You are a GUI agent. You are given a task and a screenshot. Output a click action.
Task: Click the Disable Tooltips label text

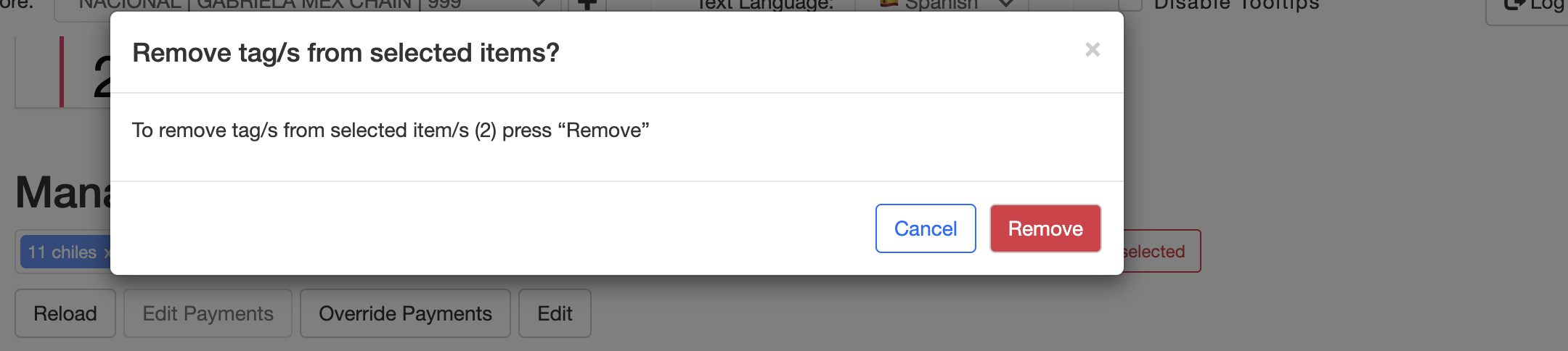tap(1236, 4)
